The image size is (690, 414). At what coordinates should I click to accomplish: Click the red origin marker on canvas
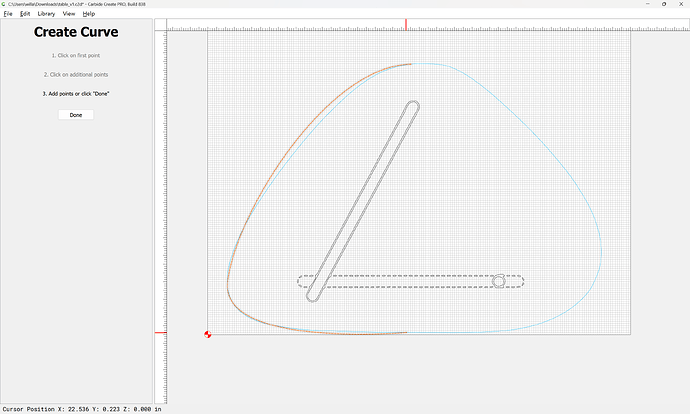[208, 334]
